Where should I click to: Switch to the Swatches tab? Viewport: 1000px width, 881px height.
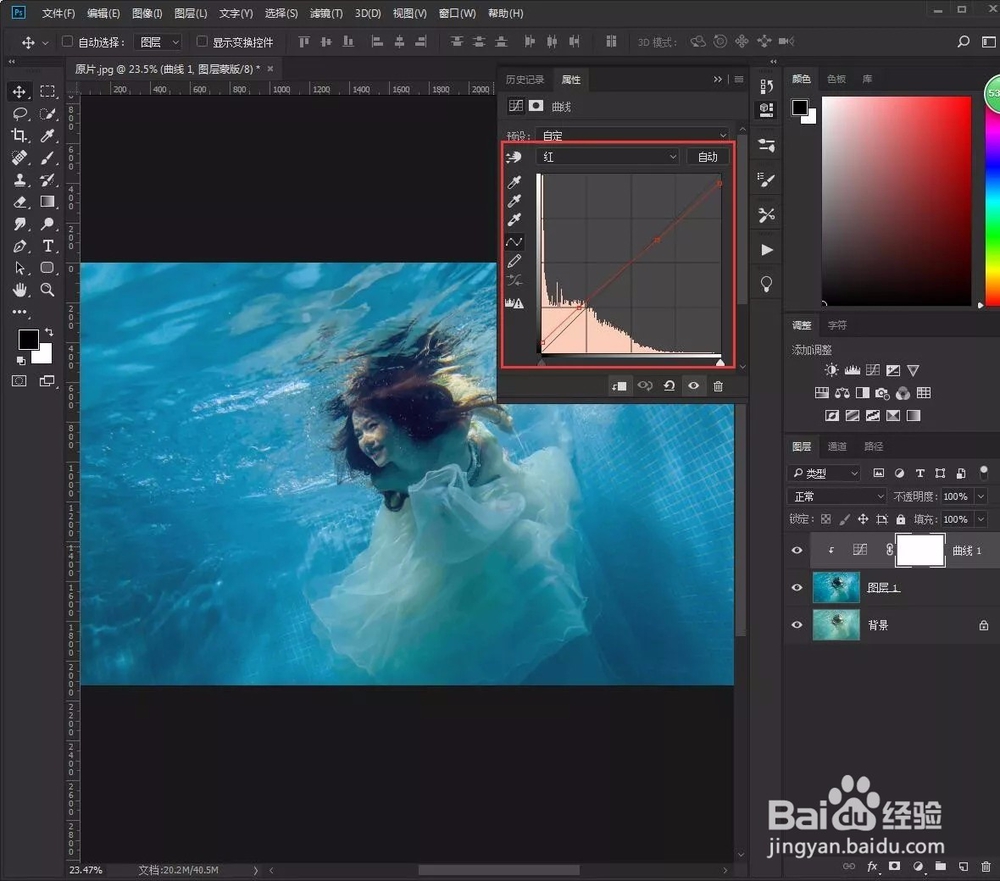(836, 79)
